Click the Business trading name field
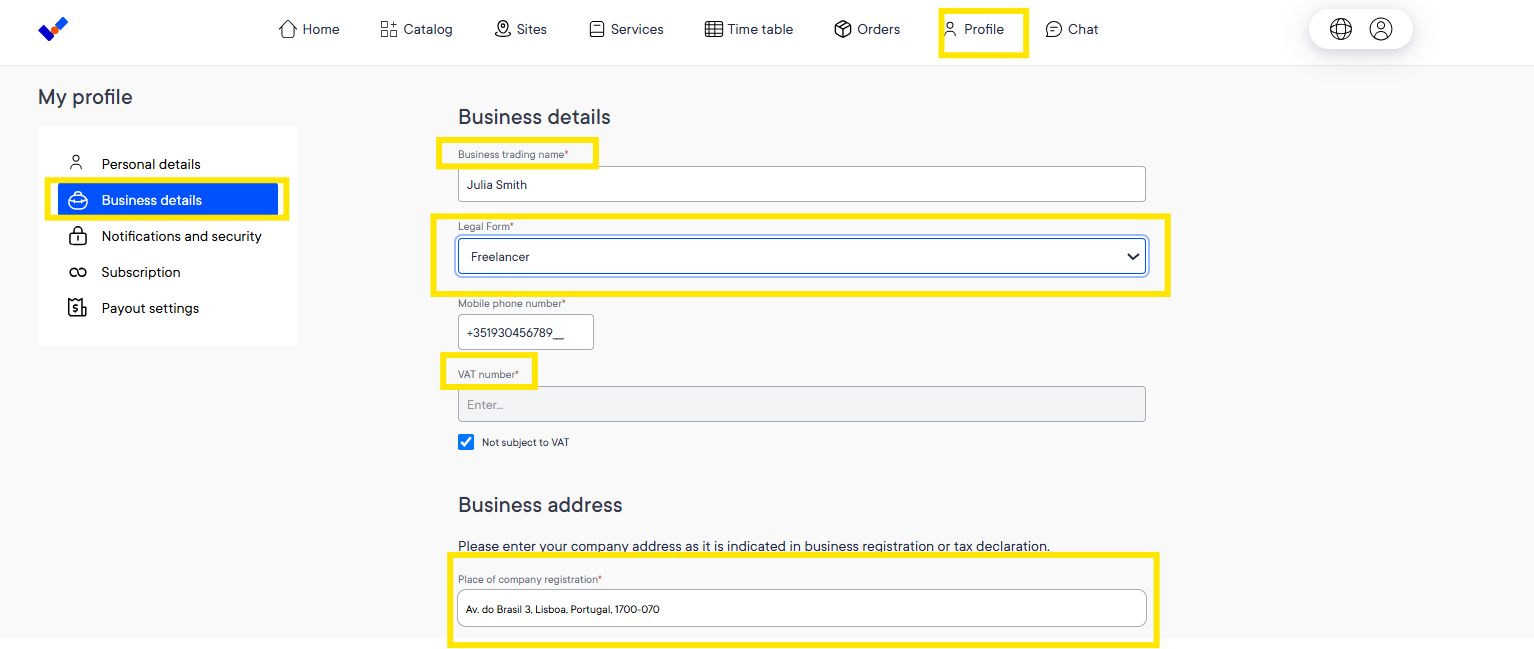Image resolution: width=1534 pixels, height=649 pixels. (x=802, y=184)
